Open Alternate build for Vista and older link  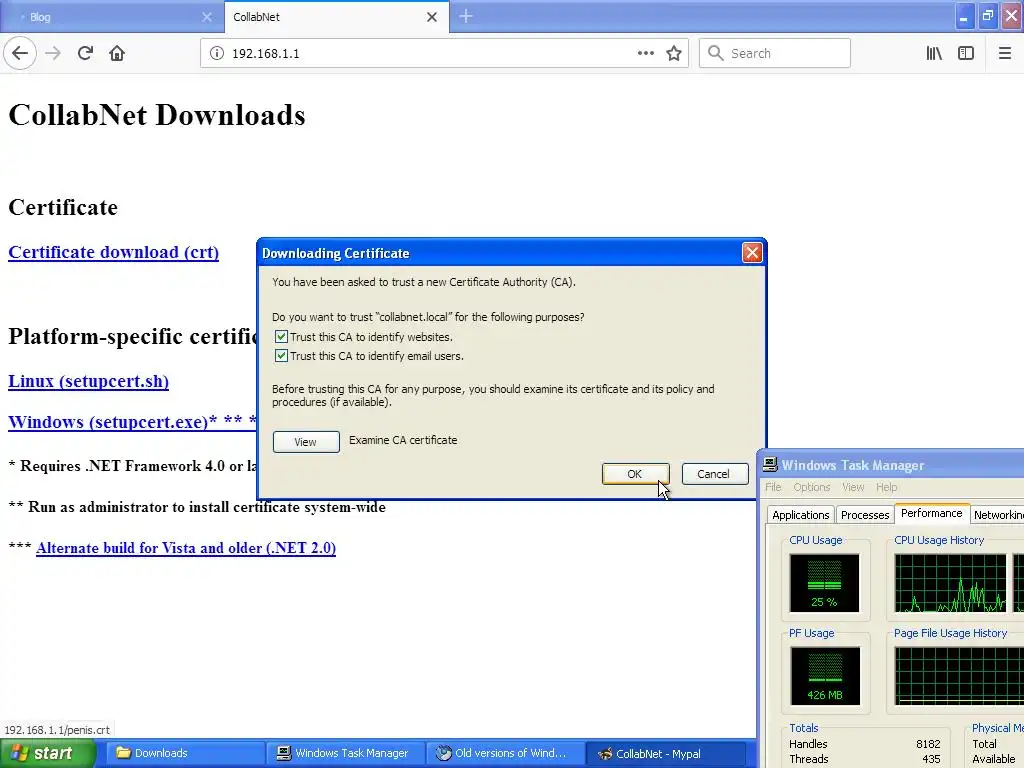(x=186, y=548)
